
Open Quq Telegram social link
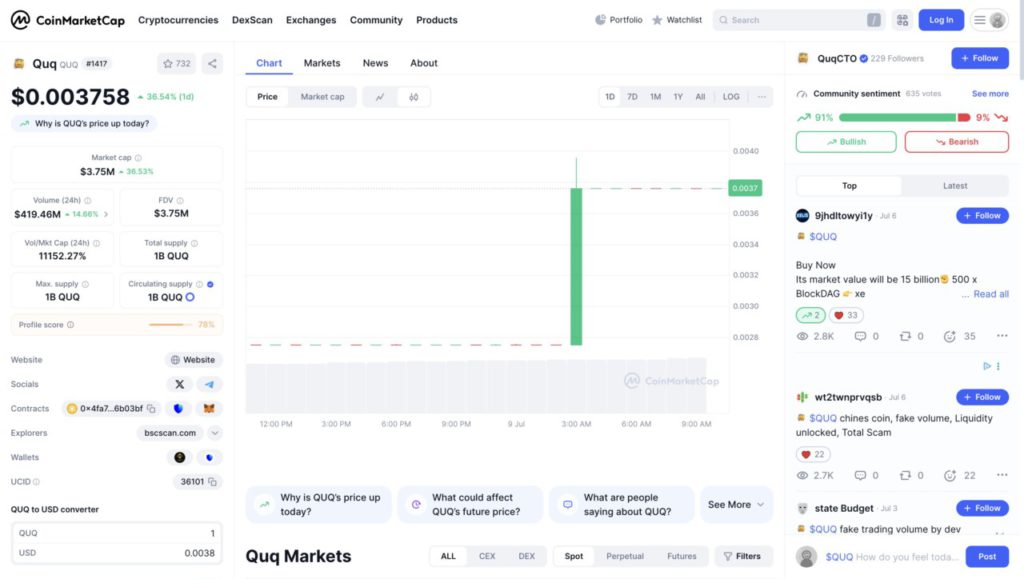(x=209, y=384)
